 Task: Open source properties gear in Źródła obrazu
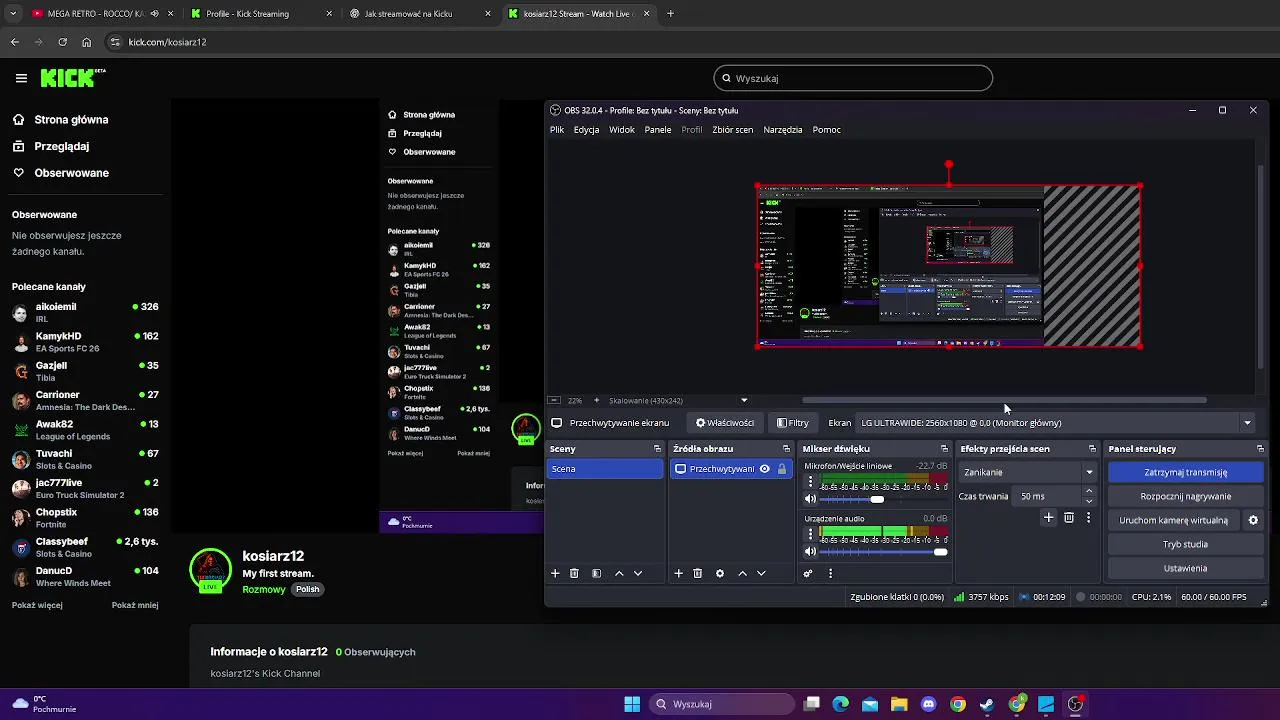tap(720, 573)
